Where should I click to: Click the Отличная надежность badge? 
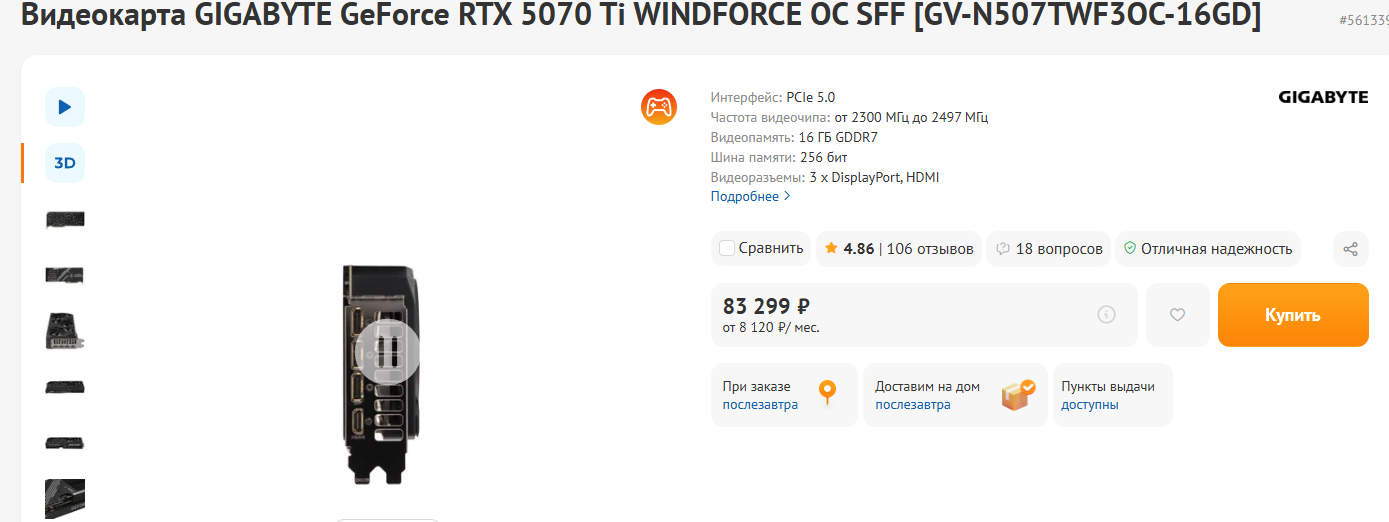click(x=1208, y=249)
